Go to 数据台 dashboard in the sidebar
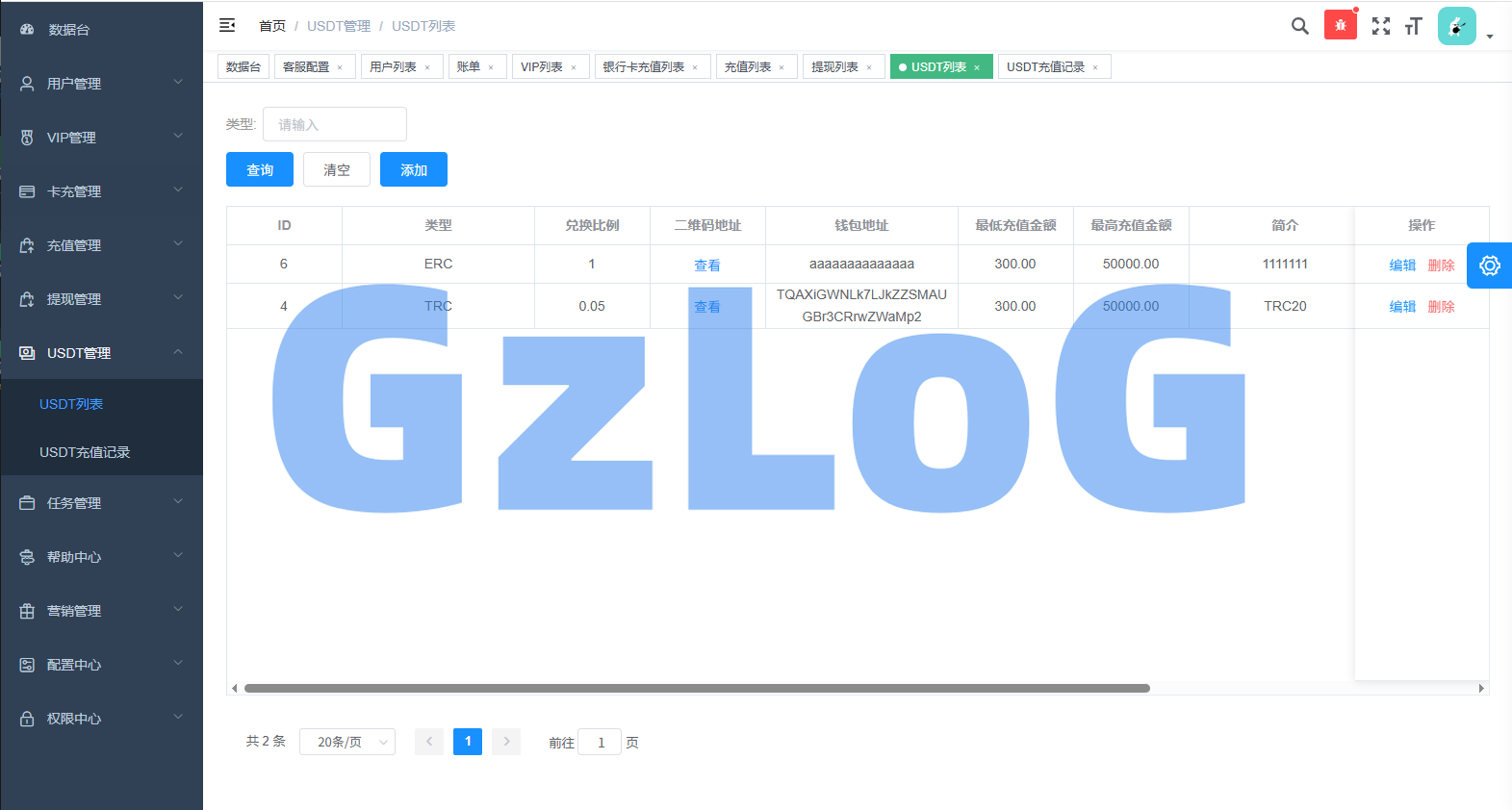1512x810 pixels. [x=69, y=30]
